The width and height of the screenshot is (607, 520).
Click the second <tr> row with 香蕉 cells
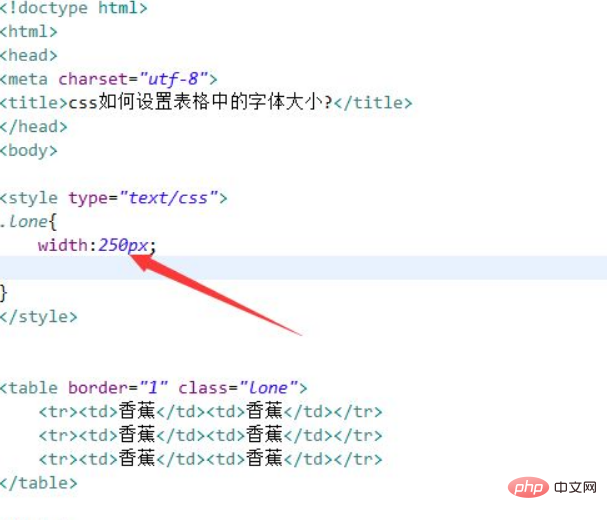pyautogui.click(x=210, y=435)
